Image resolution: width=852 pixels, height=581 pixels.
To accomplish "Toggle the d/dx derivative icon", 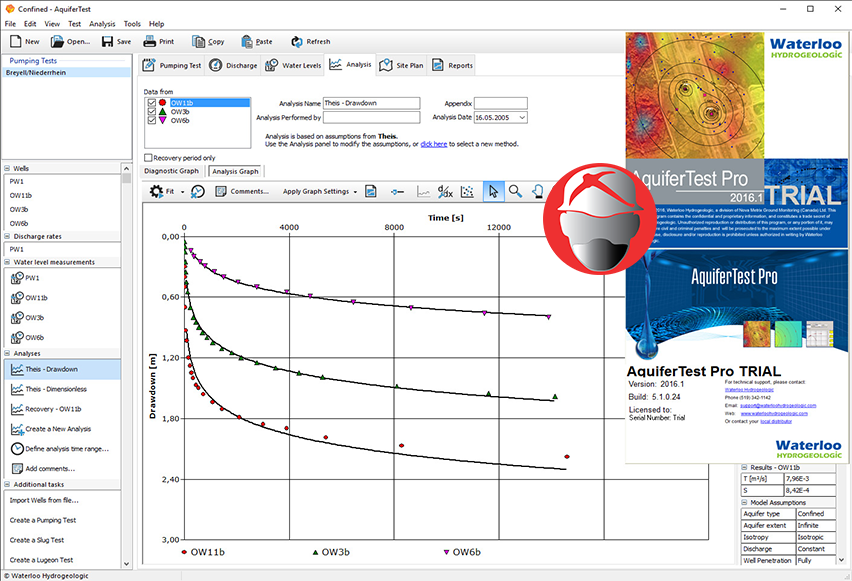I will pyautogui.click(x=445, y=191).
